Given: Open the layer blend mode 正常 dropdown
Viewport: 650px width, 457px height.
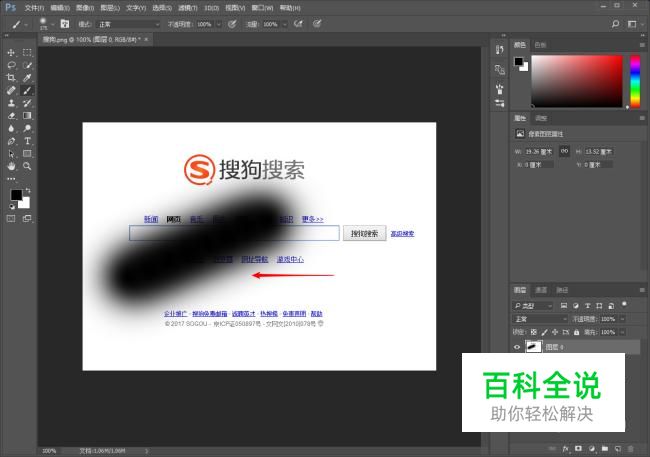Looking at the screenshot, I should 541,319.
